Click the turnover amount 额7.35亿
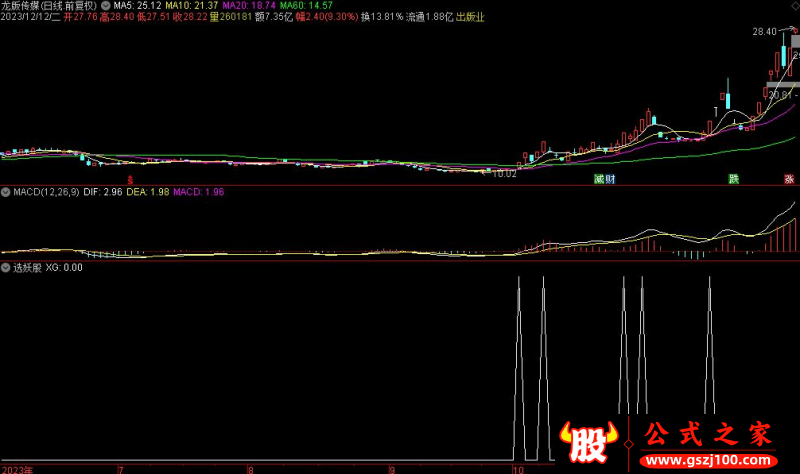Viewport: 800px width, 474px height. 274,17
